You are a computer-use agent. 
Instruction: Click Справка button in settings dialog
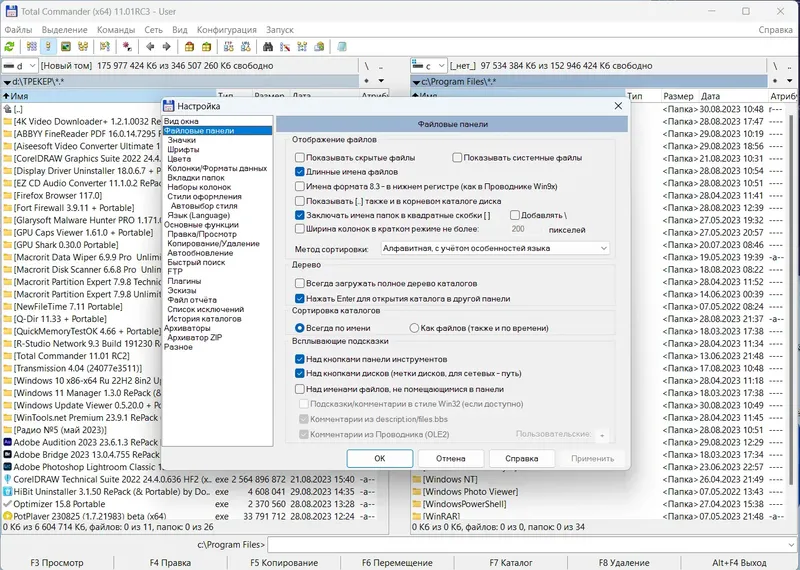[521, 458]
